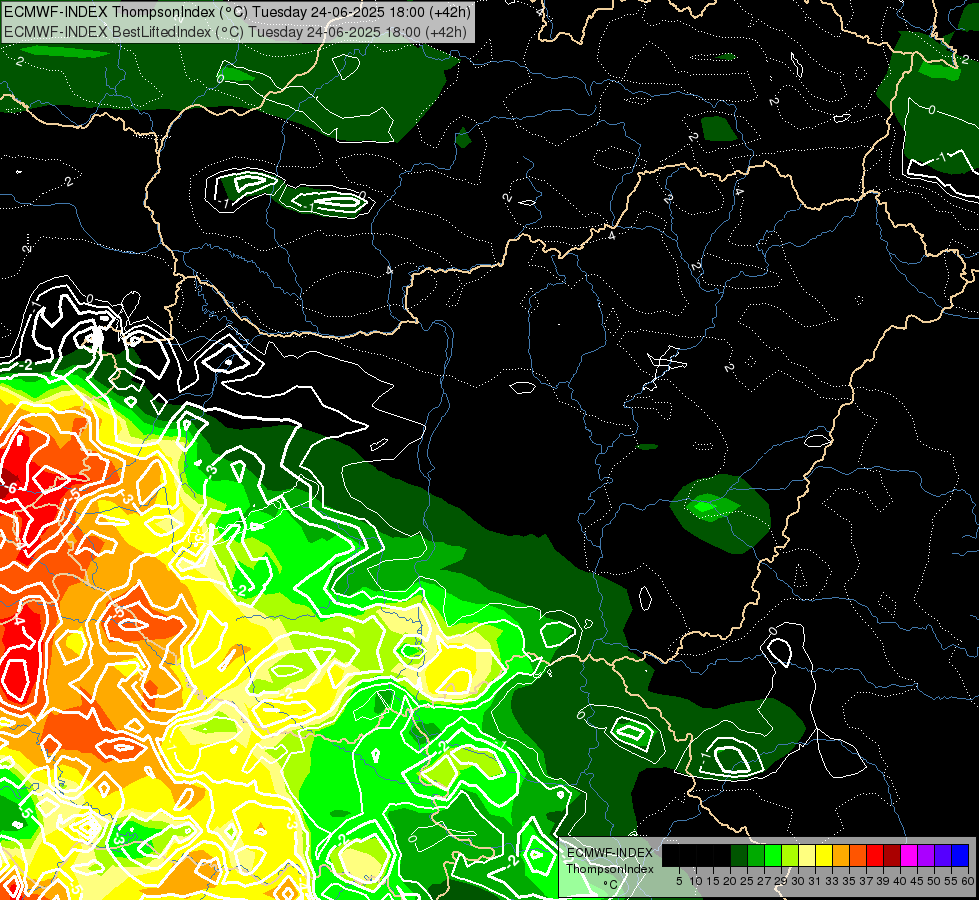Select the bright red 37-39 legend swatch

point(875,856)
